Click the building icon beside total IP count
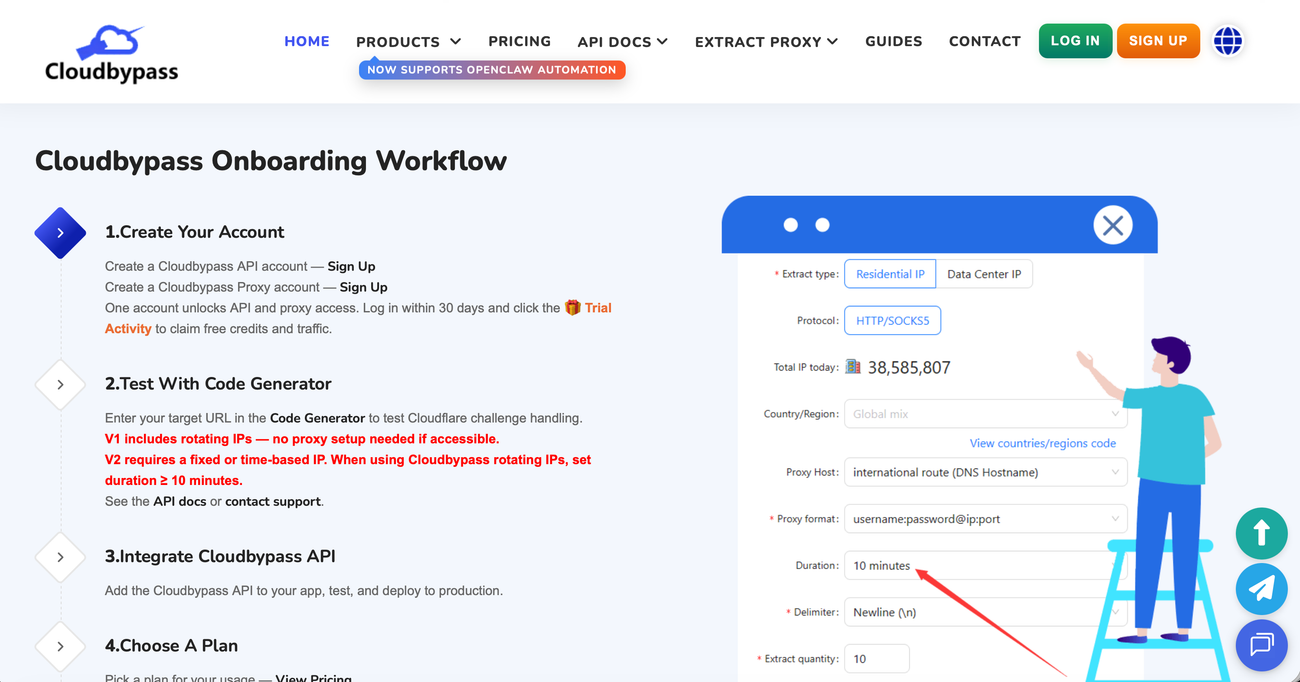This screenshot has height=682, width=1300. [x=853, y=367]
